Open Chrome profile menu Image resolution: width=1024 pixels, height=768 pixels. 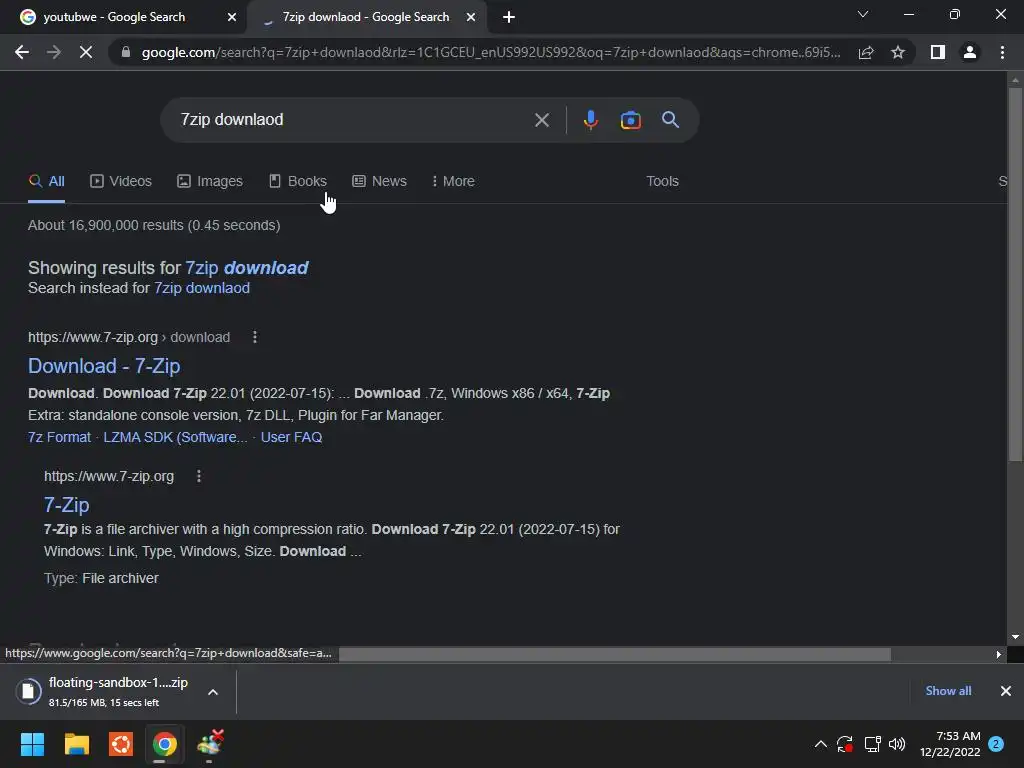(970, 52)
